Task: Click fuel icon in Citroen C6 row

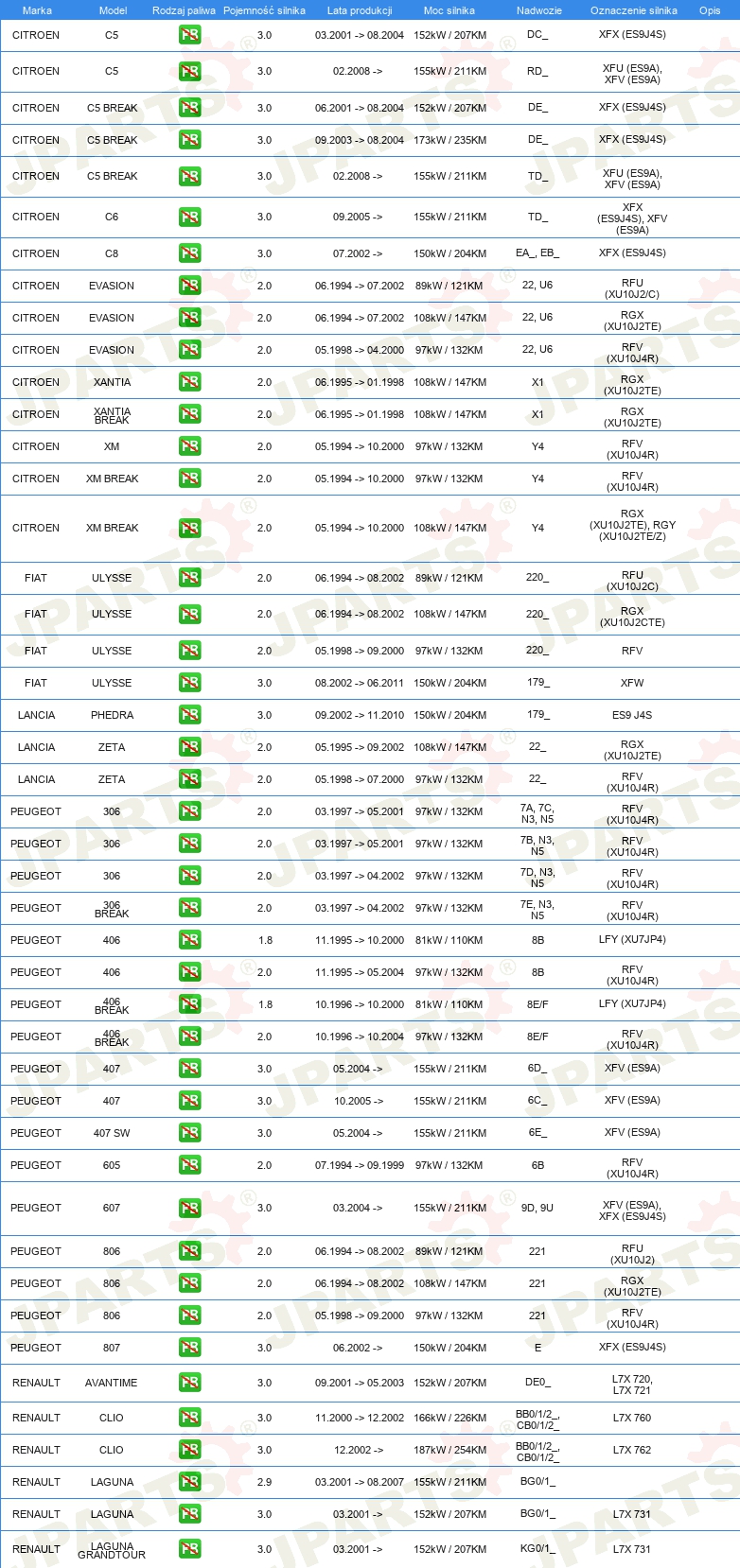Action: (x=190, y=217)
